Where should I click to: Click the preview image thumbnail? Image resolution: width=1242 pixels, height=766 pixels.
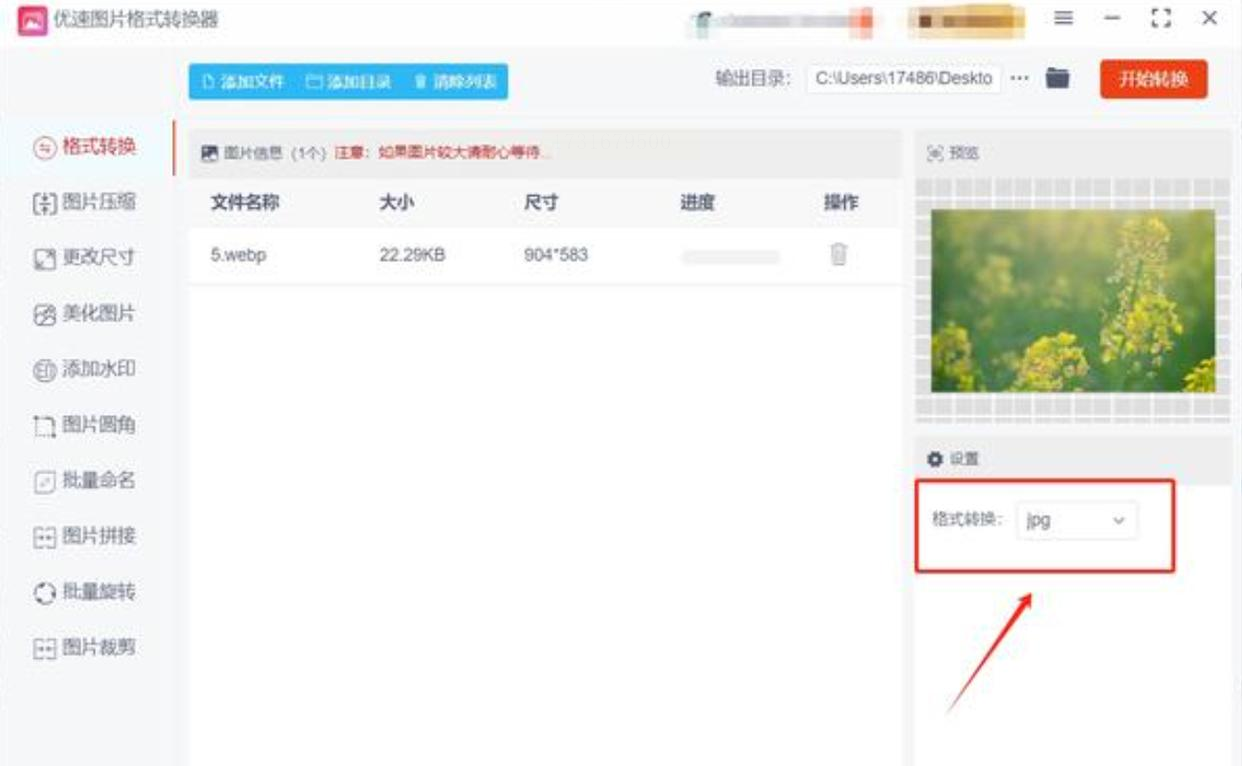(1073, 301)
